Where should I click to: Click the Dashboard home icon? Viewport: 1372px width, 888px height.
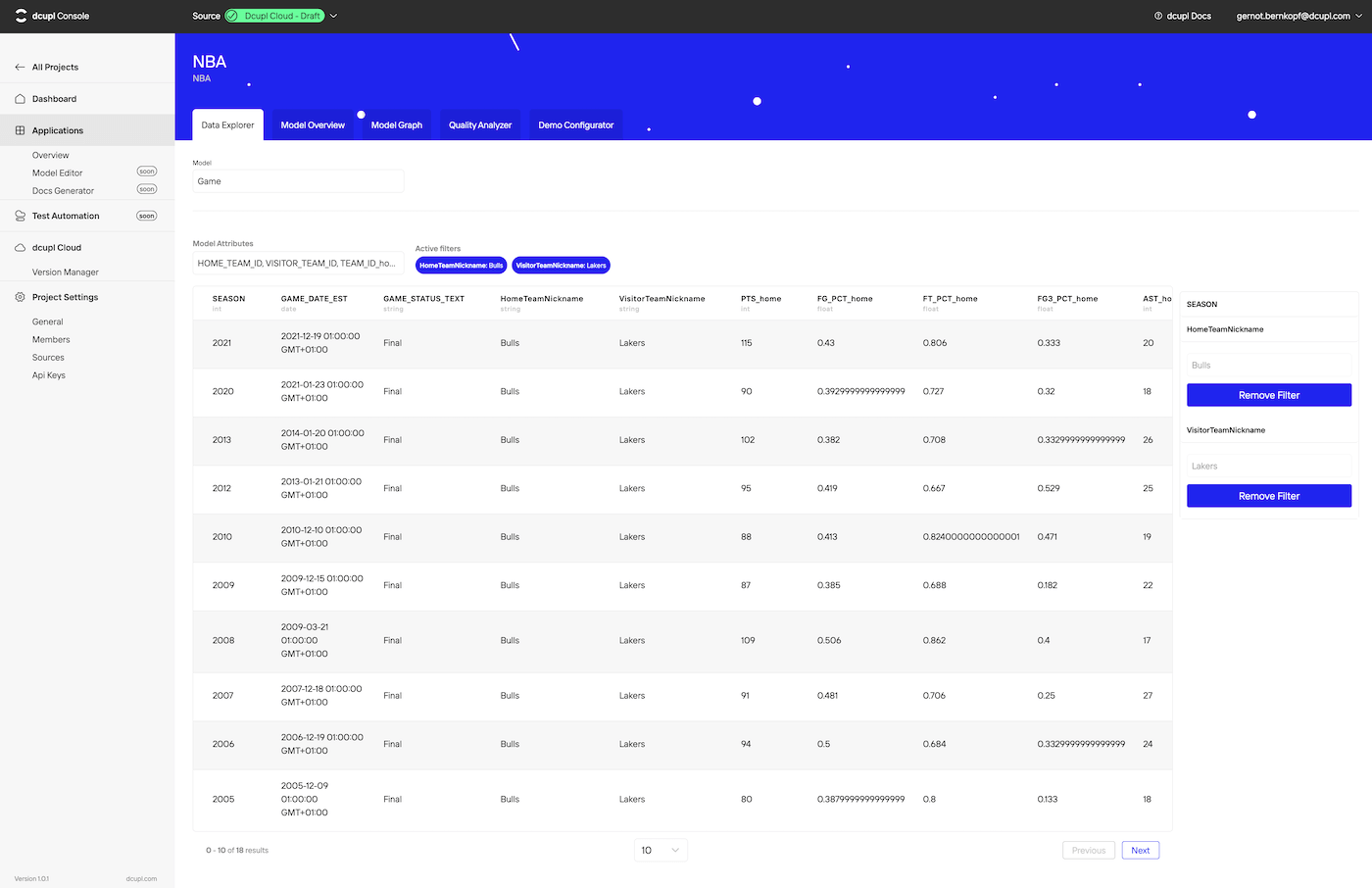pyautogui.click(x=20, y=99)
